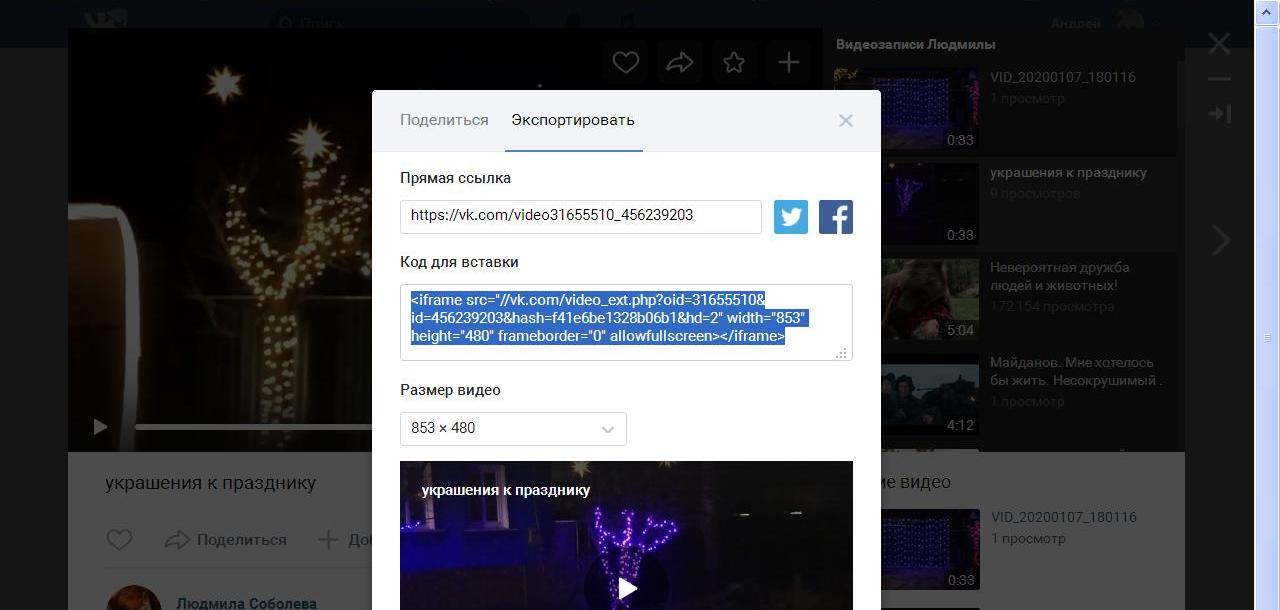Close the export dialog with the X
Screen dimensions: 1280x610
click(846, 120)
